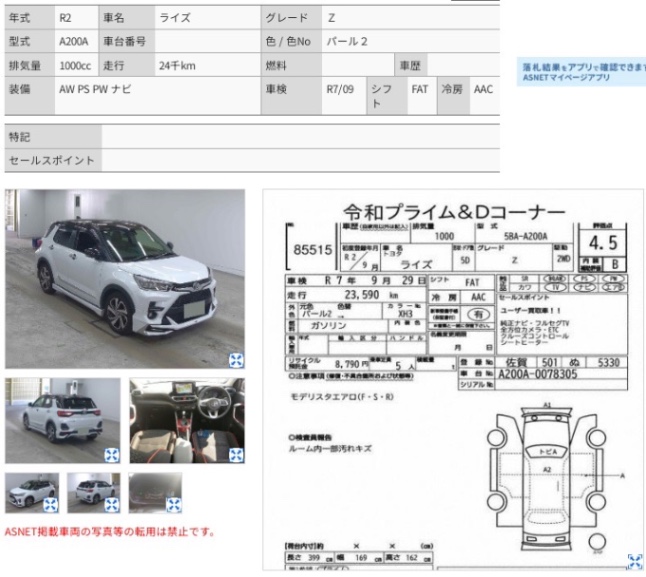
Task: Open the rear-view Raize photo
Action: tap(63, 420)
